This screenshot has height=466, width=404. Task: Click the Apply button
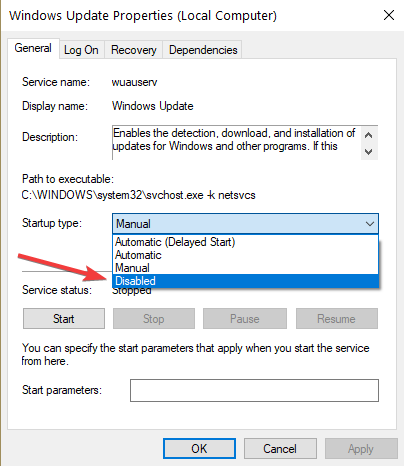[361, 449]
